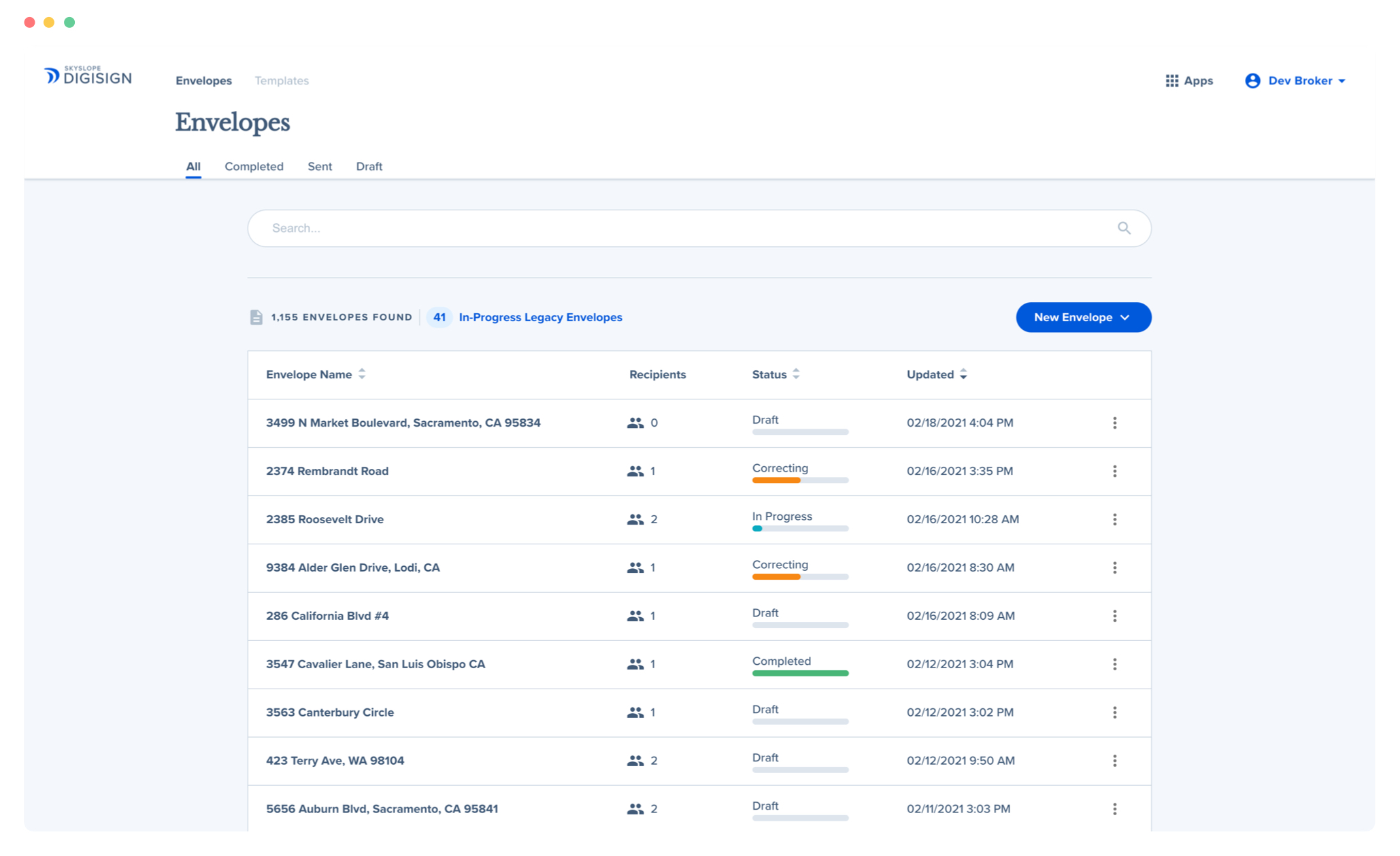The height and width of the screenshot is (856, 1400).
Task: Switch to the Draft tab
Action: pyautogui.click(x=369, y=167)
